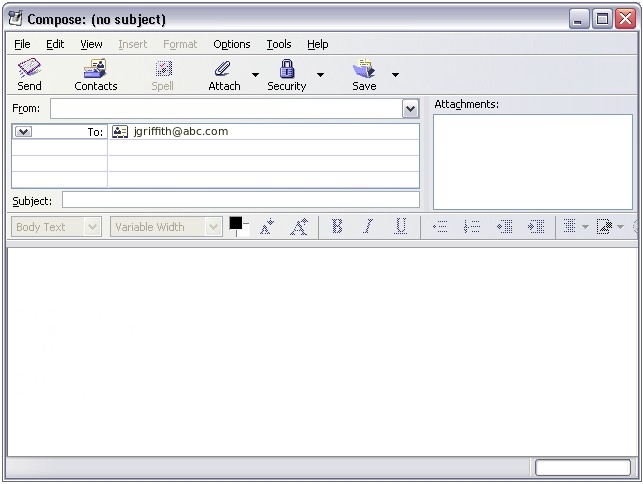The image size is (643, 484).
Task: Open the Tools menu
Action: tap(279, 44)
